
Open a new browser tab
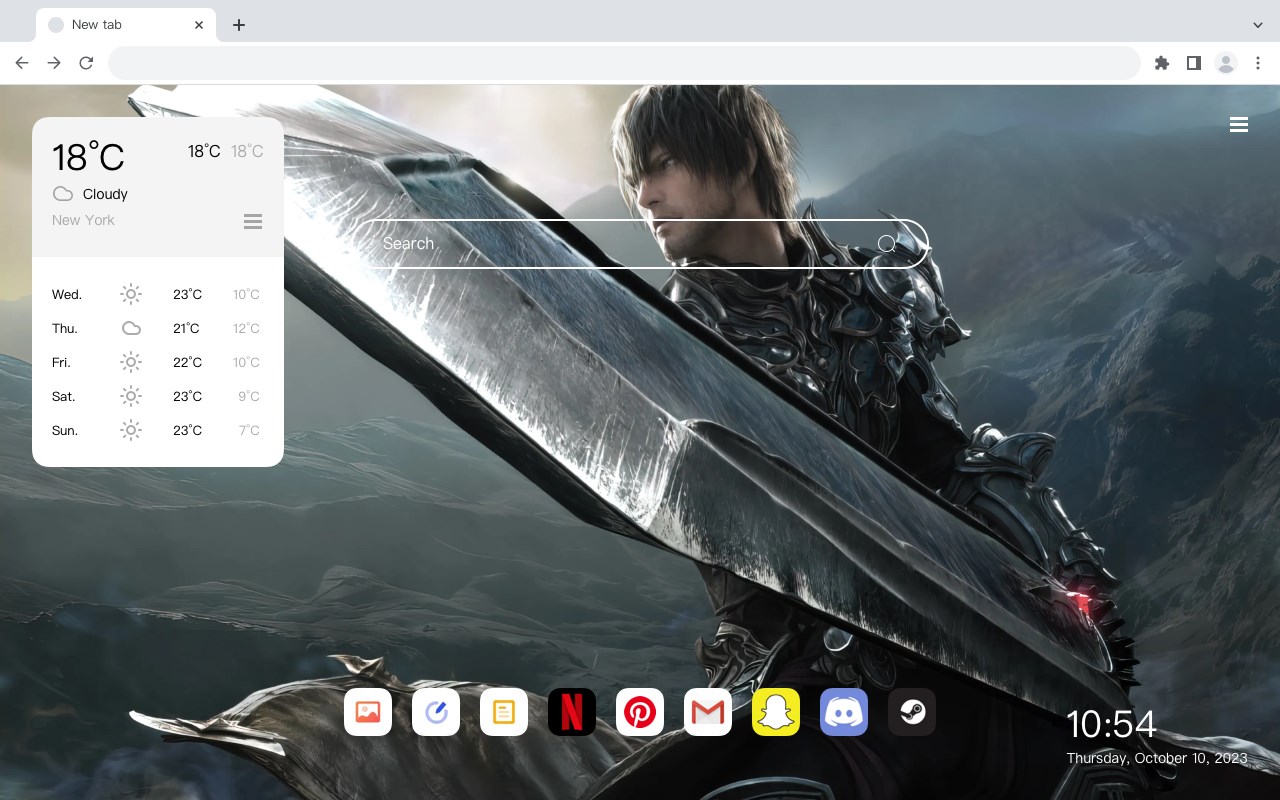coord(238,25)
